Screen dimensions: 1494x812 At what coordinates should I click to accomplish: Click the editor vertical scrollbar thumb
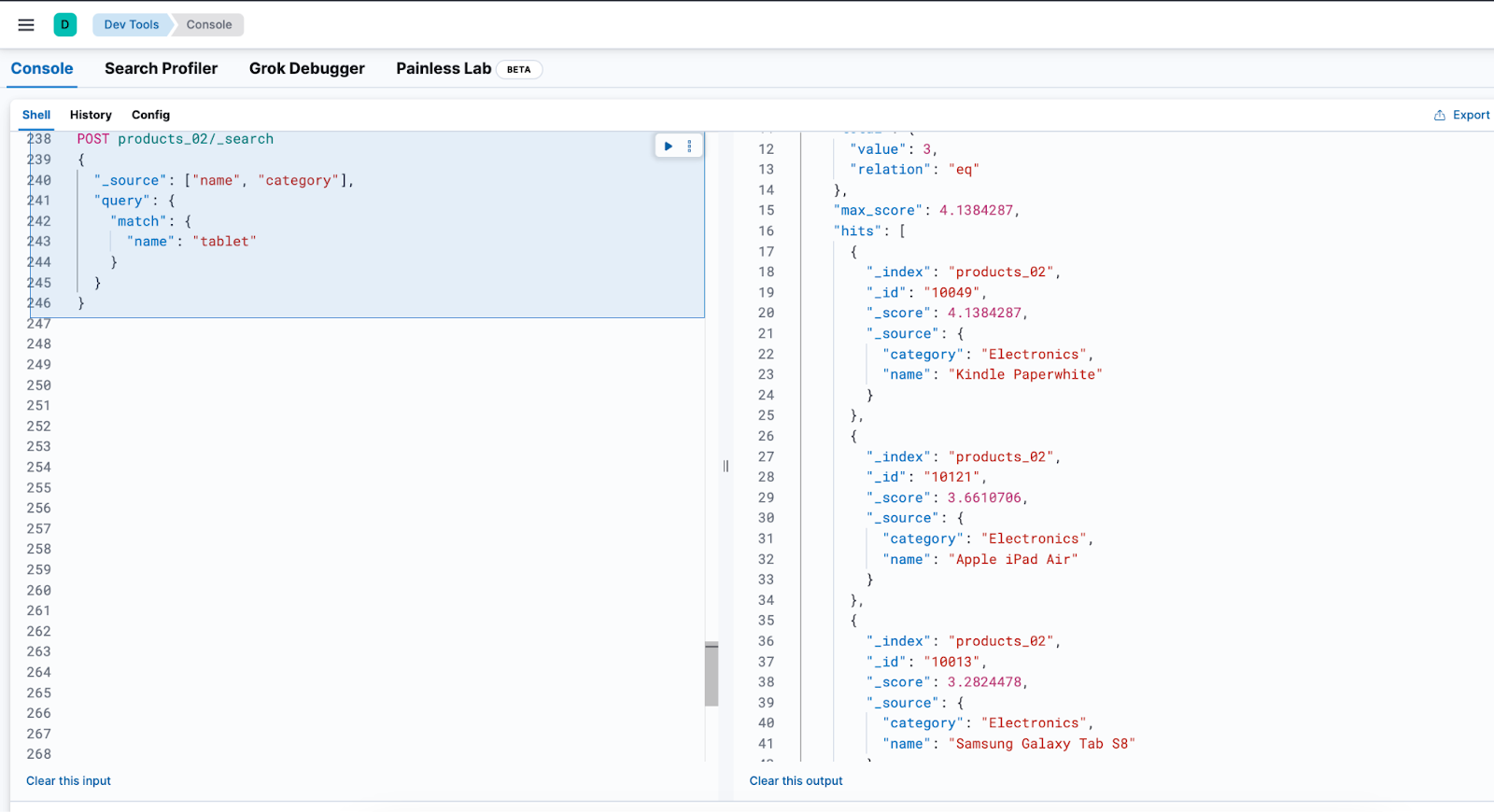point(712,674)
